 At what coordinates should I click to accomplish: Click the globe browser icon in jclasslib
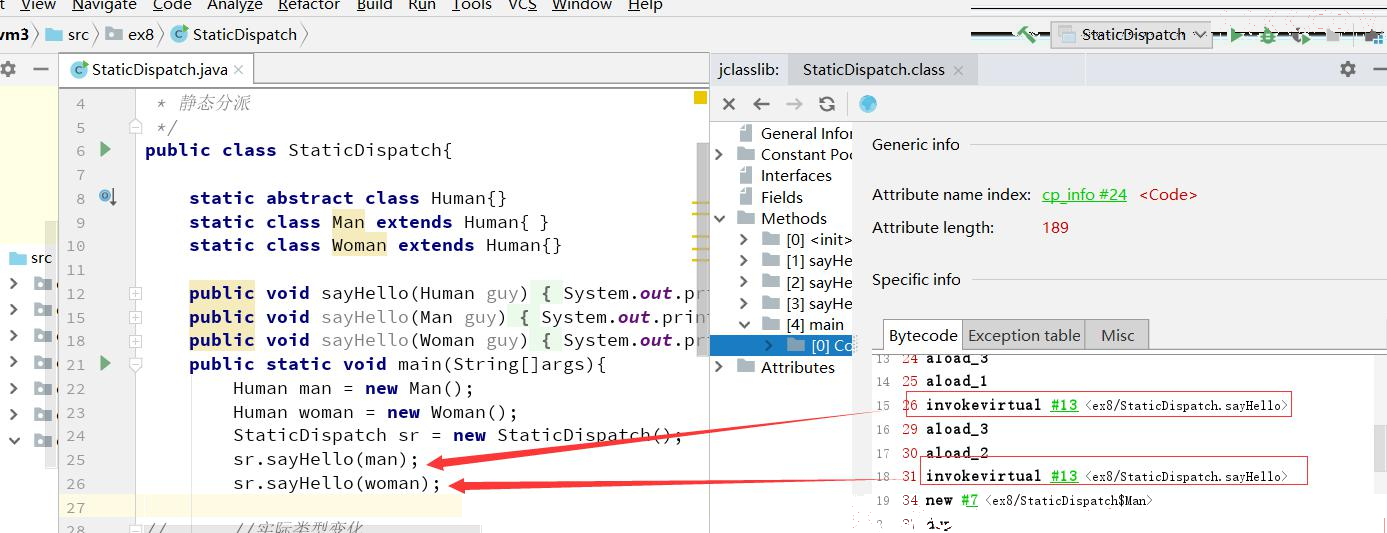[868, 104]
